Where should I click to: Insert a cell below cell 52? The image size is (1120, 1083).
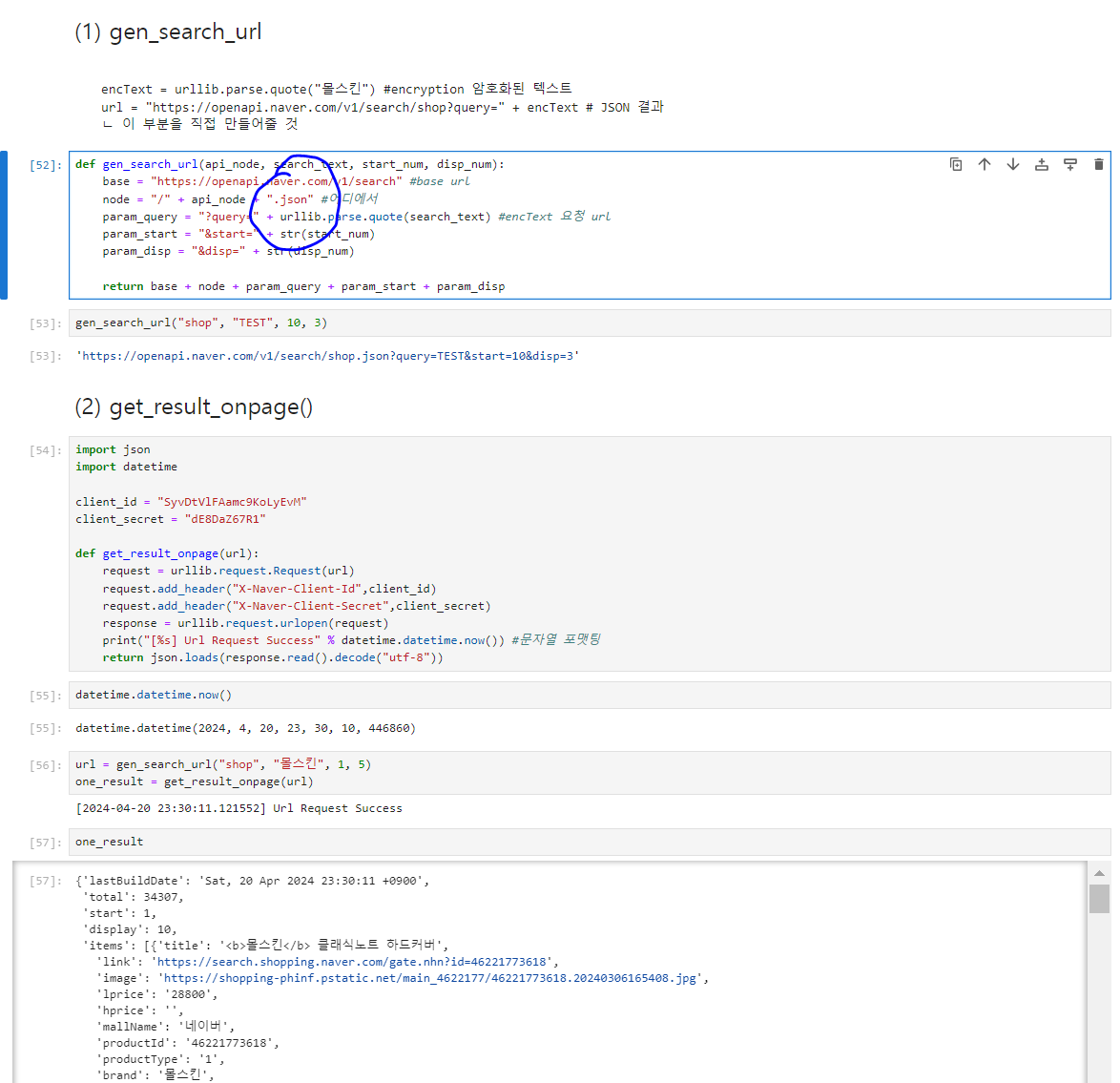(1070, 164)
